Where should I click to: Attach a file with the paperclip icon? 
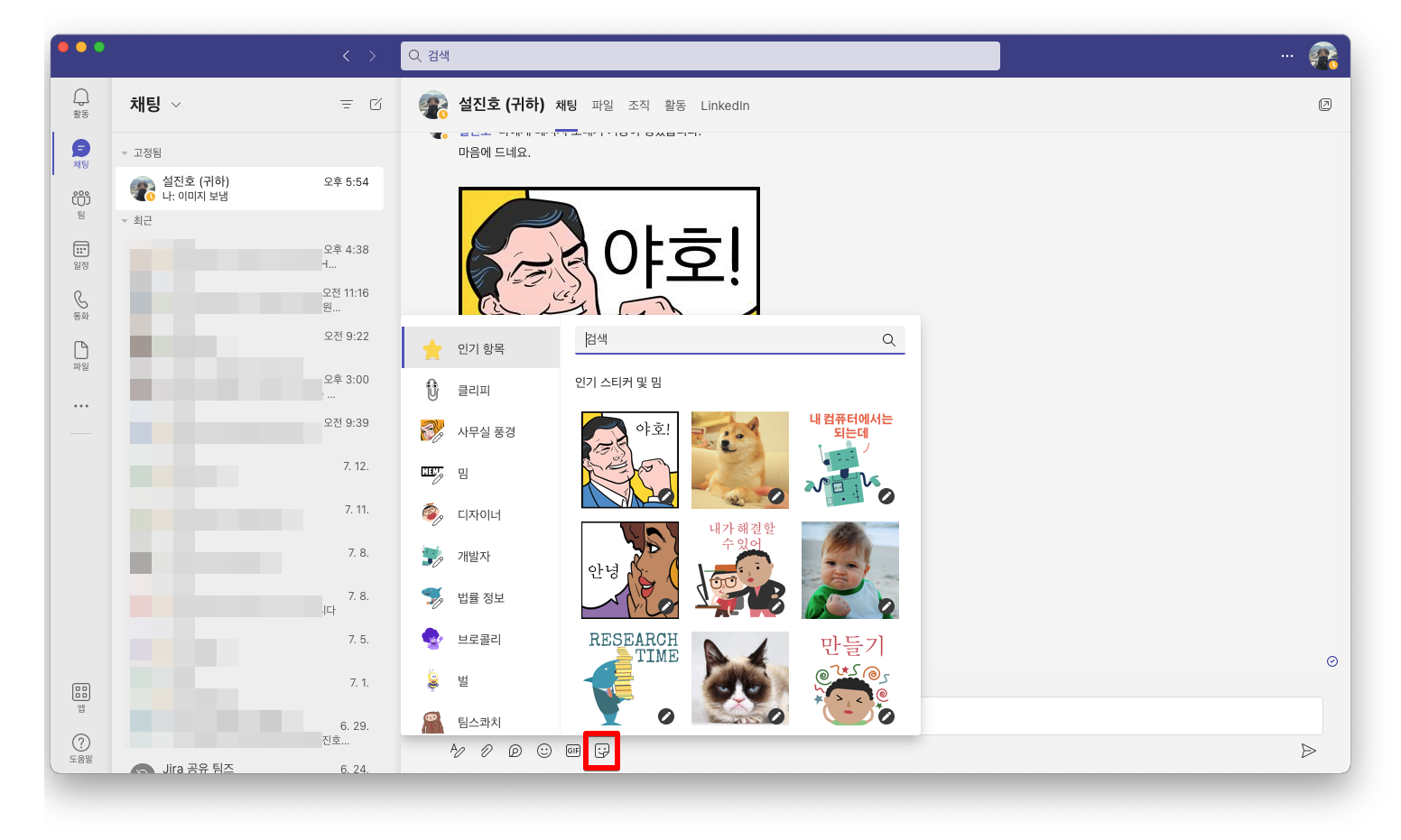click(487, 751)
